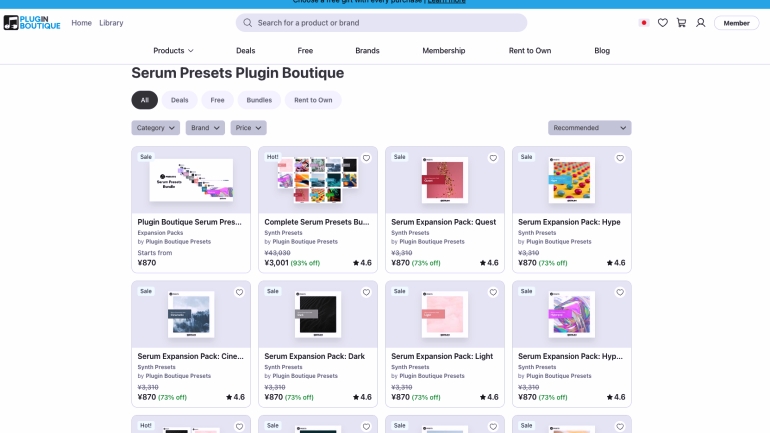Go to Deals in navigation bar

[246, 51]
